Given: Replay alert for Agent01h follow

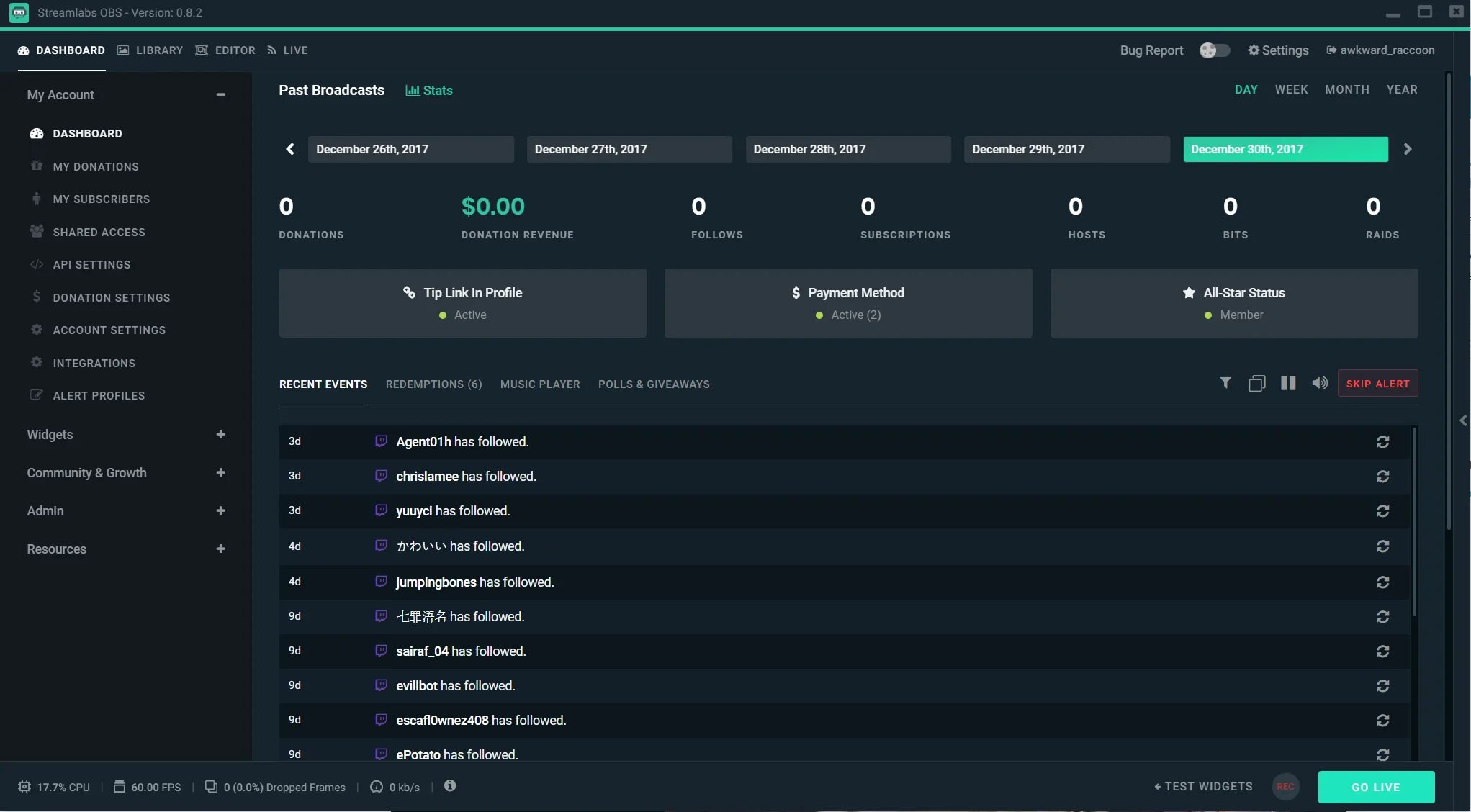Looking at the screenshot, I should [x=1382, y=442].
